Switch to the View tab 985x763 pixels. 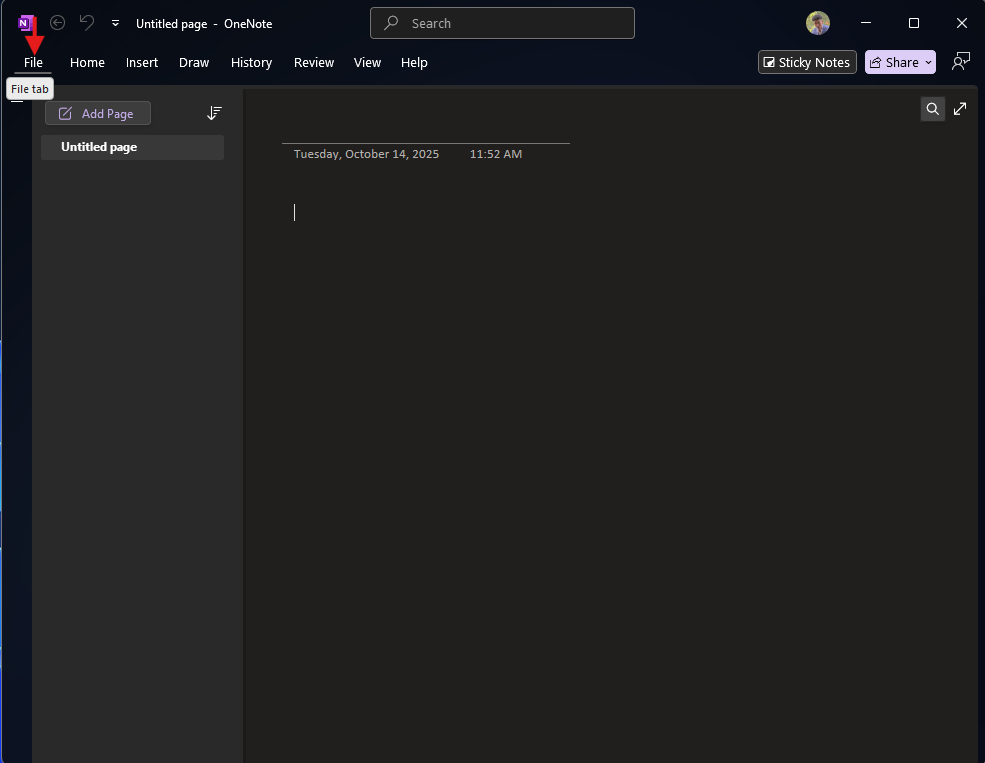click(x=367, y=62)
